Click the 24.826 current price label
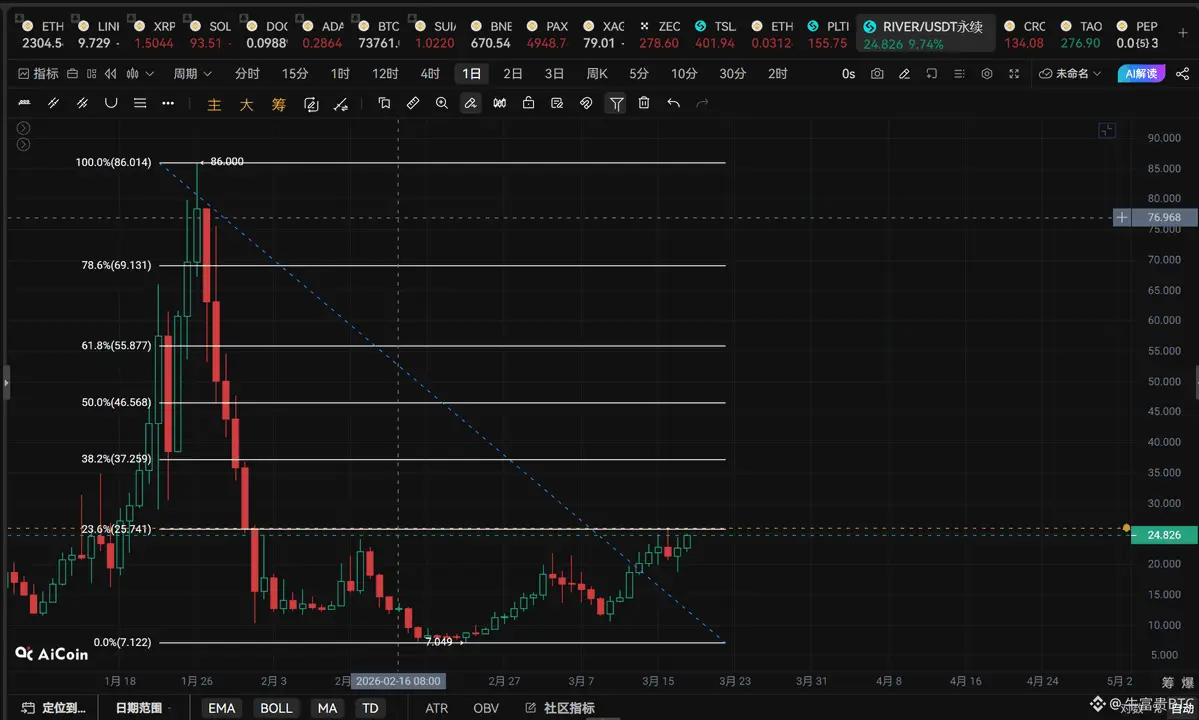 point(1163,534)
